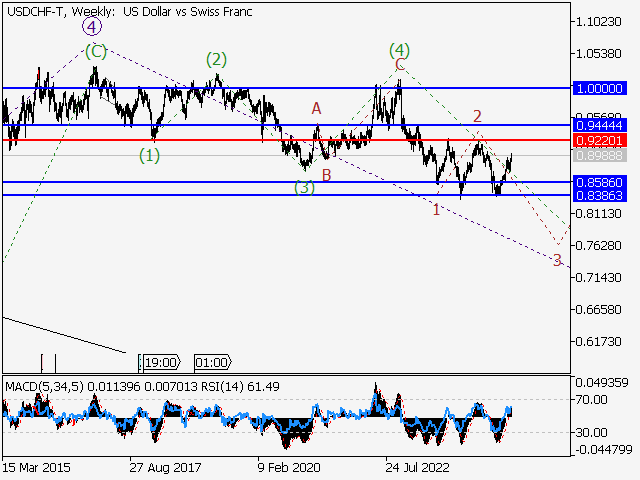
Task: Click the 0.89888 current price tag
Action: (600, 156)
